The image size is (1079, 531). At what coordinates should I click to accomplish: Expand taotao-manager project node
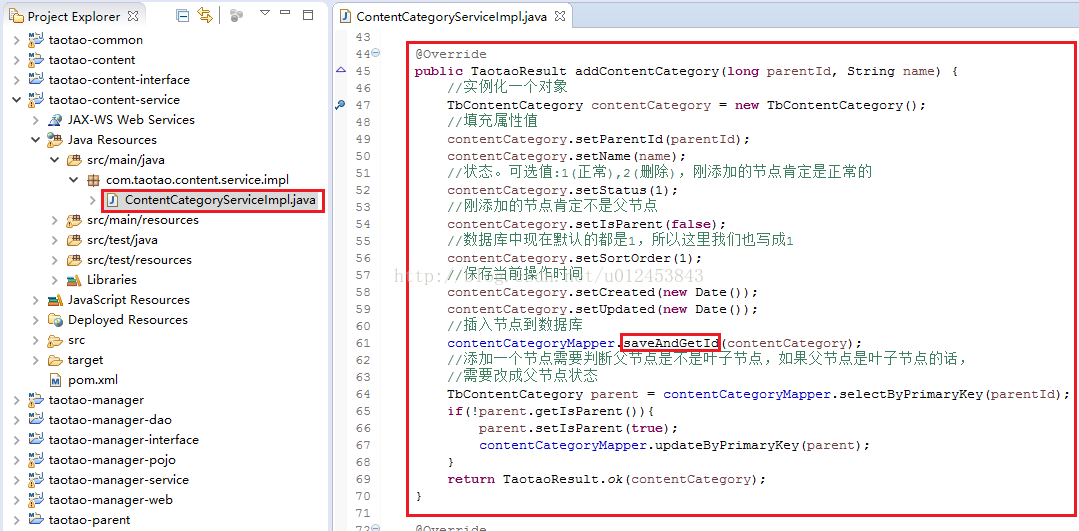coord(17,400)
